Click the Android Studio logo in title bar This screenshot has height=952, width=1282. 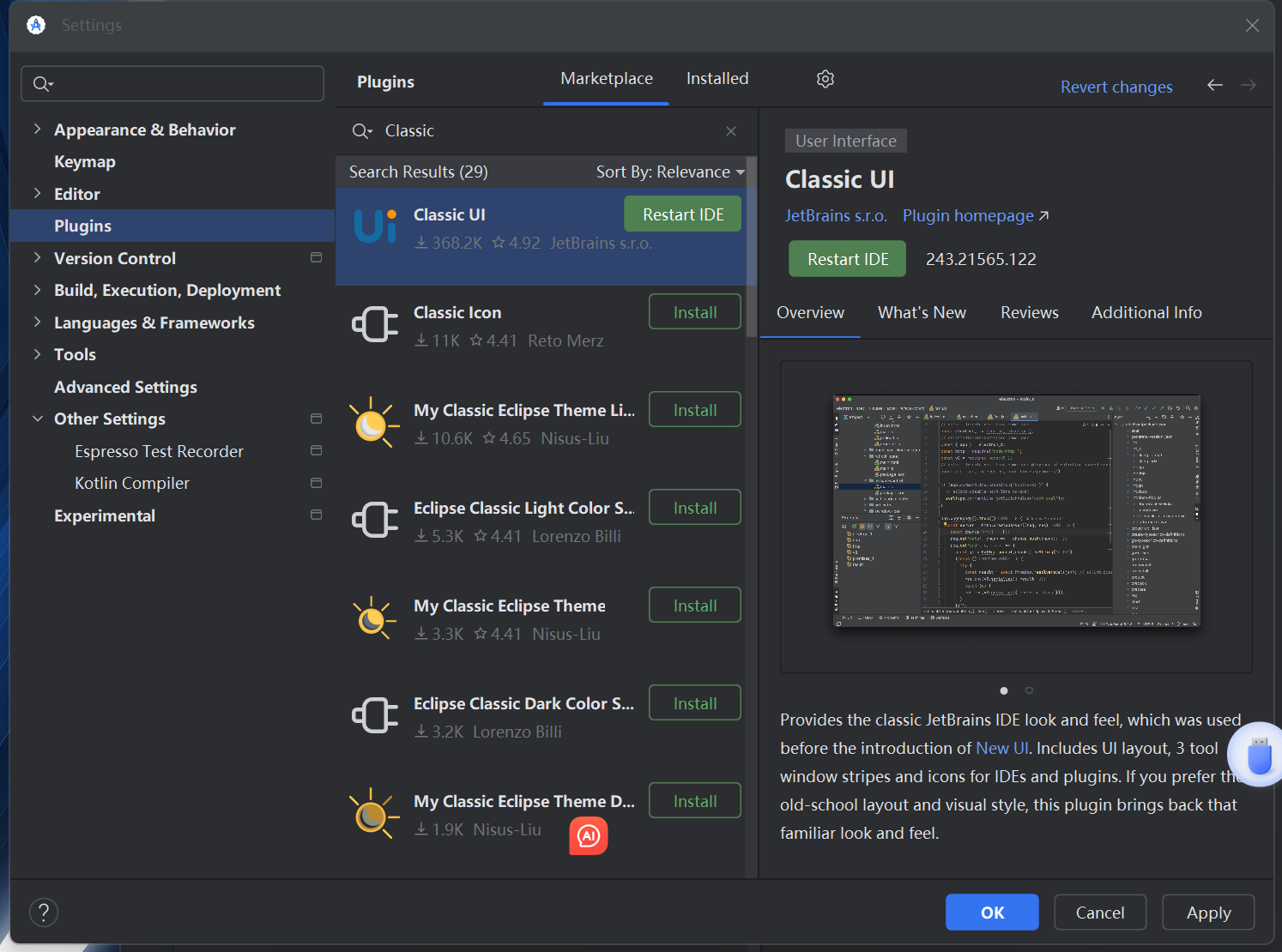coord(36,25)
